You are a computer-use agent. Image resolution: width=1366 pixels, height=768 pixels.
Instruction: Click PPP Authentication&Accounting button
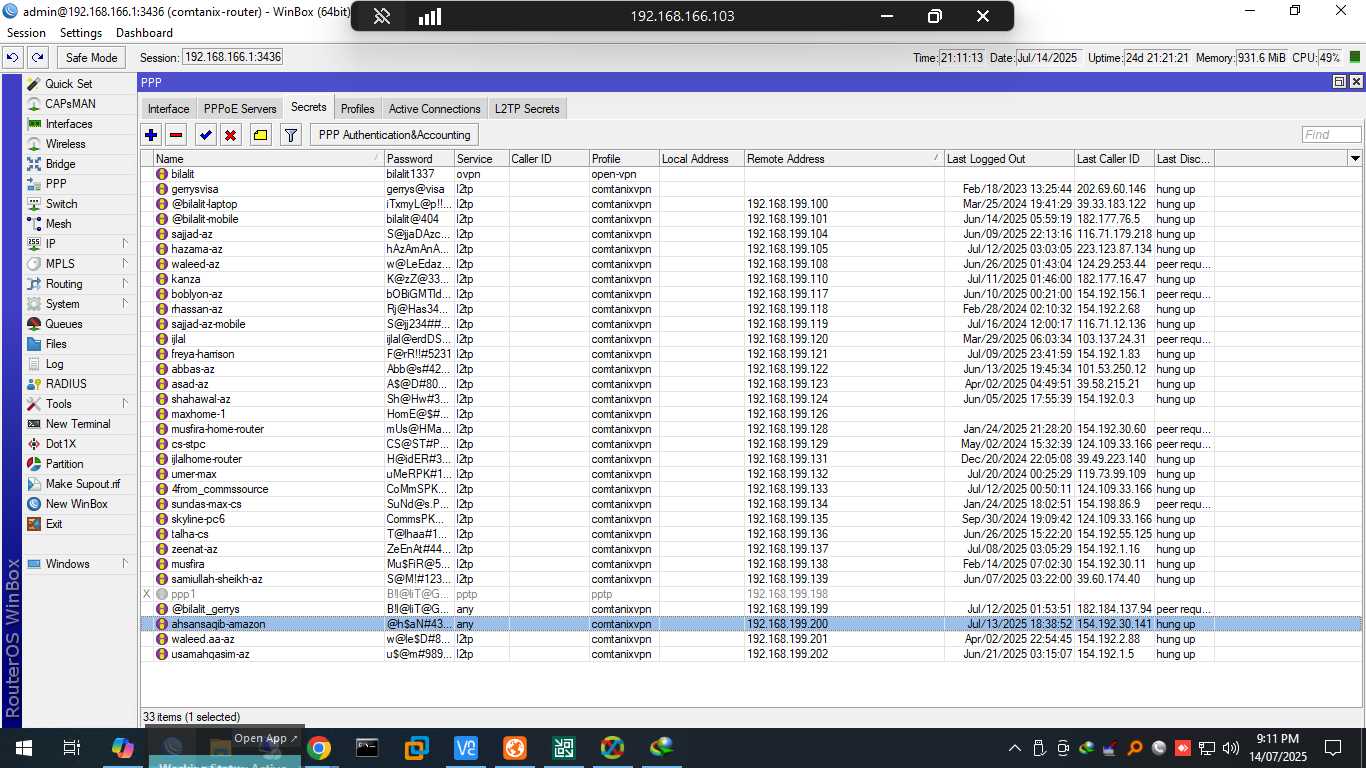pyautogui.click(x=394, y=135)
